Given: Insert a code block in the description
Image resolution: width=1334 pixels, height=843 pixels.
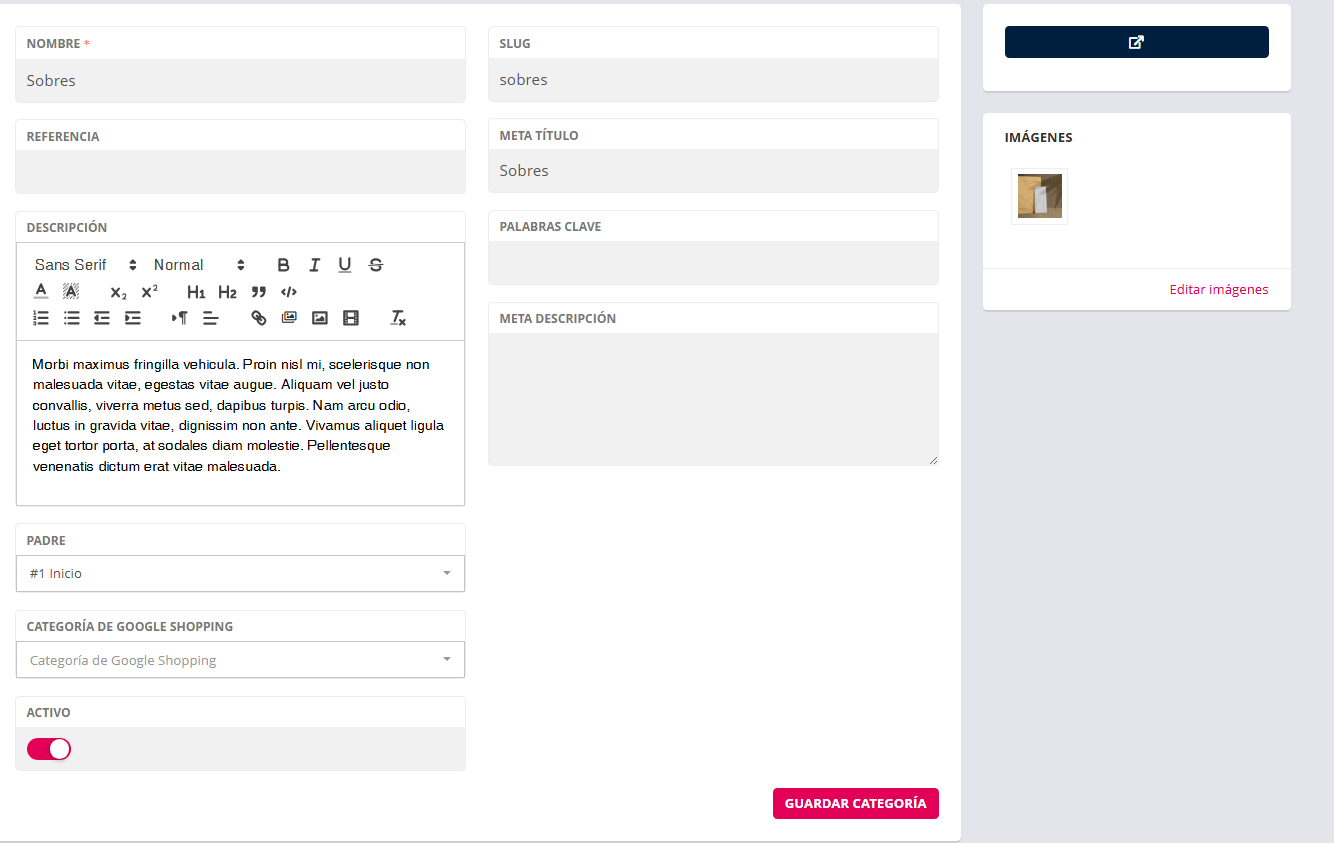Looking at the screenshot, I should pyautogui.click(x=289, y=292).
